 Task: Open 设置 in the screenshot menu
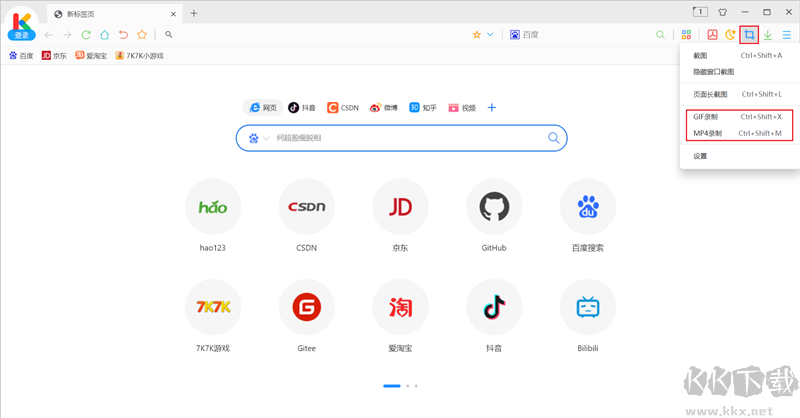(738, 156)
